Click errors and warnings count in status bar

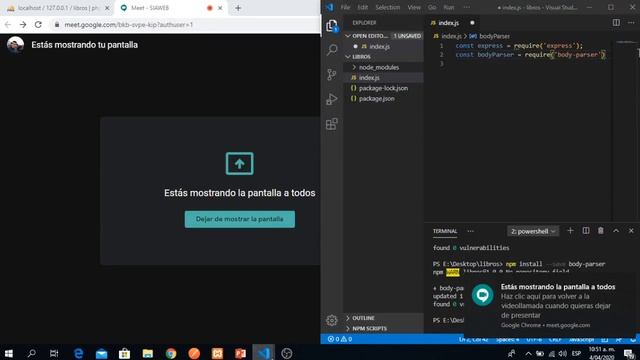point(340,339)
